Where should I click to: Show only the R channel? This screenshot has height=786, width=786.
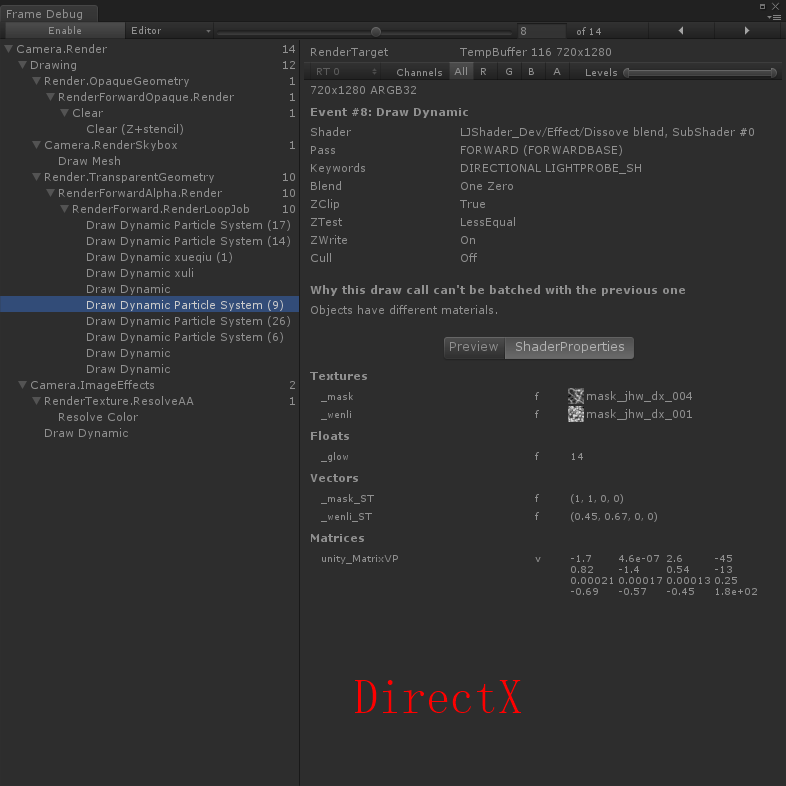pos(483,72)
